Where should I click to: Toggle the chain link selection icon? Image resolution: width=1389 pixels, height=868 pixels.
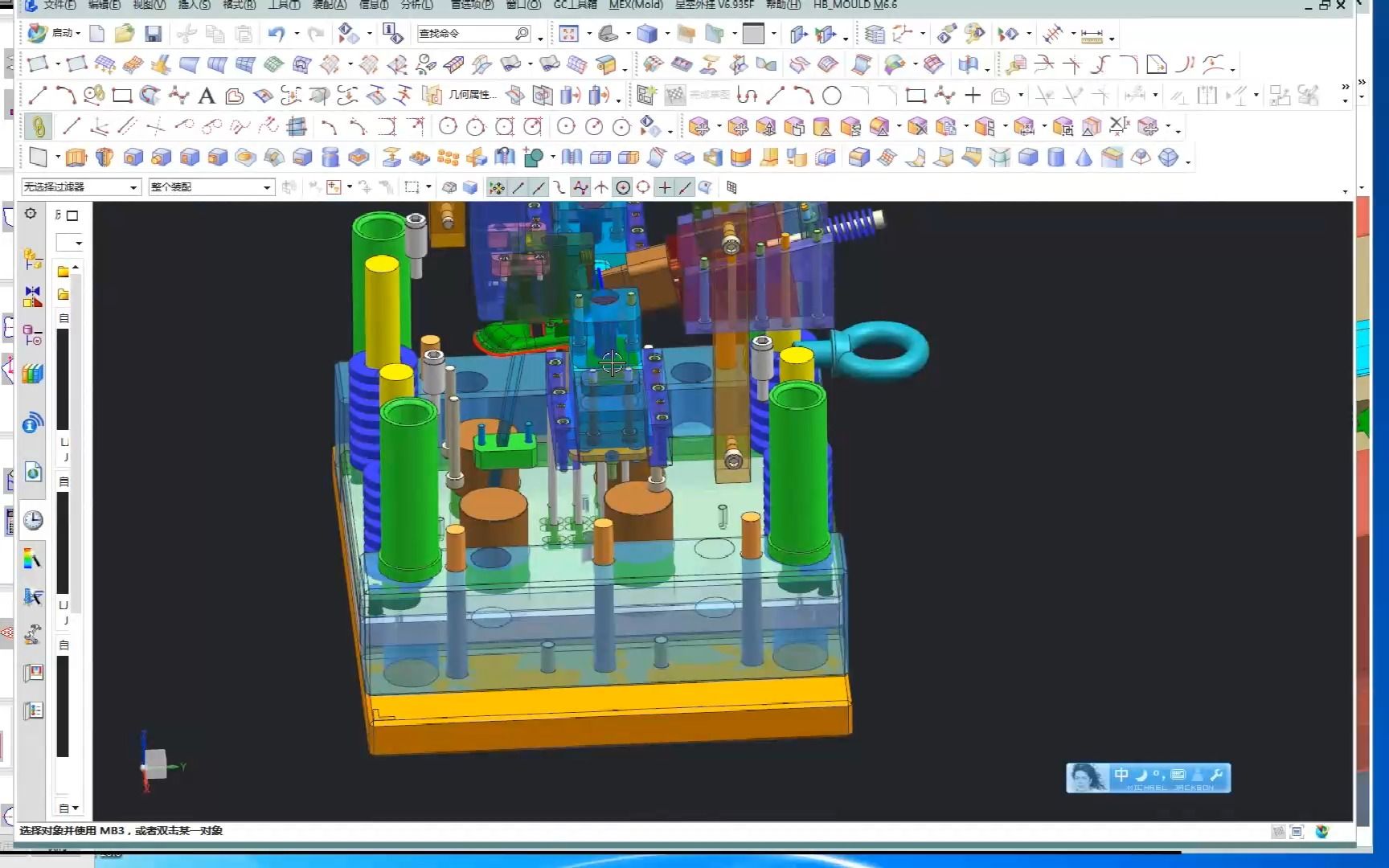pos(38,126)
